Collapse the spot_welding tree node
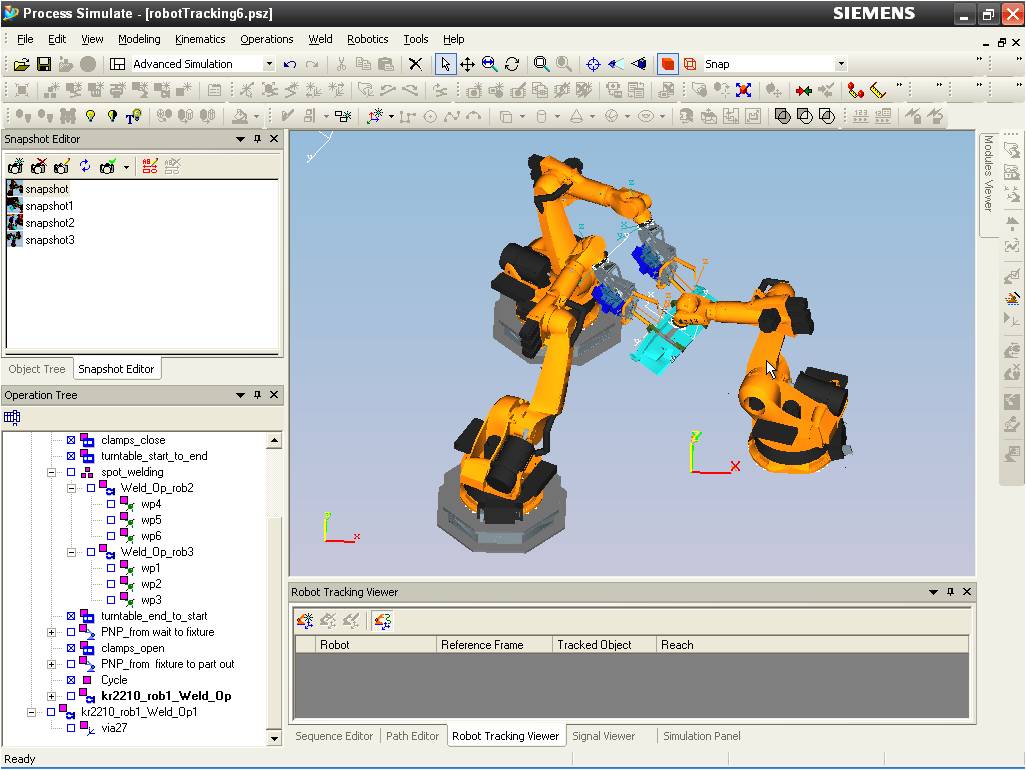This screenshot has width=1026, height=770. point(51,472)
